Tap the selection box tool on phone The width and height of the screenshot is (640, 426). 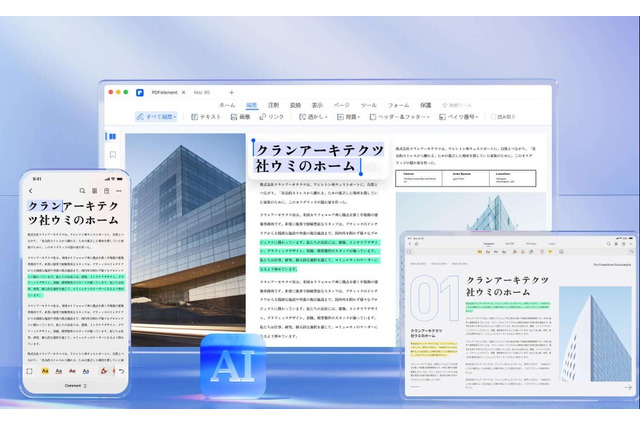29,371
